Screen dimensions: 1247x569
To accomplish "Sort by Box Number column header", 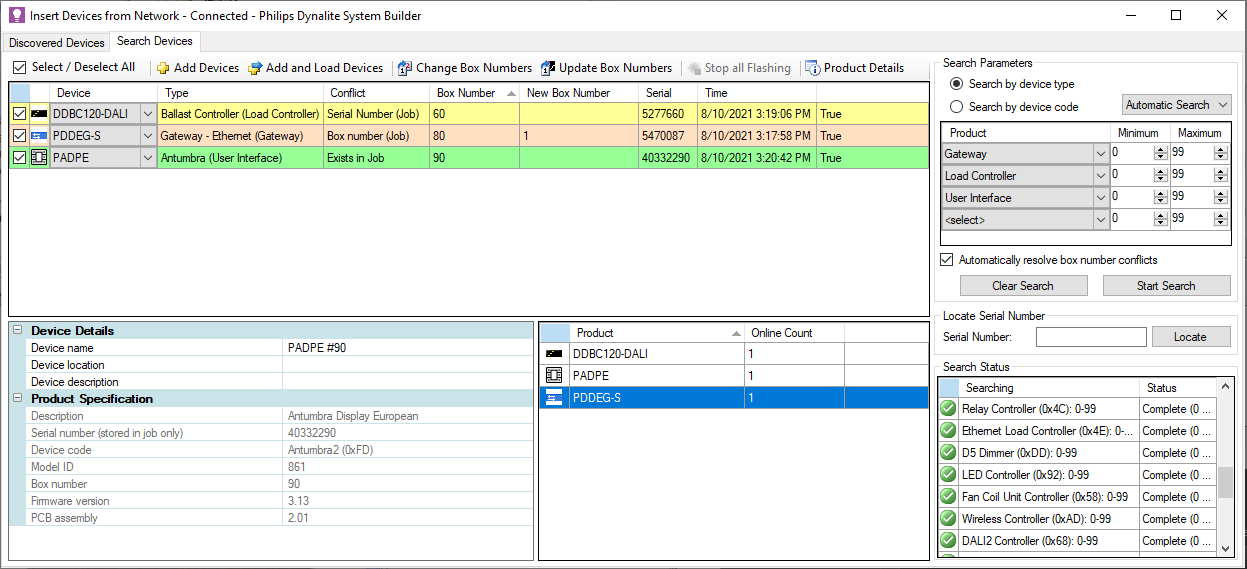I will 474,93.
